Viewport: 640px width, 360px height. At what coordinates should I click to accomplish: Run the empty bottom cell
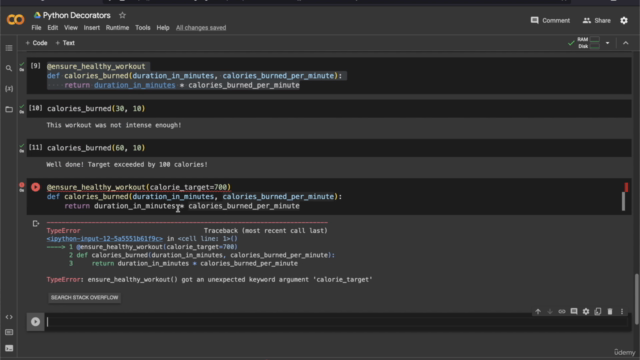click(x=36, y=322)
